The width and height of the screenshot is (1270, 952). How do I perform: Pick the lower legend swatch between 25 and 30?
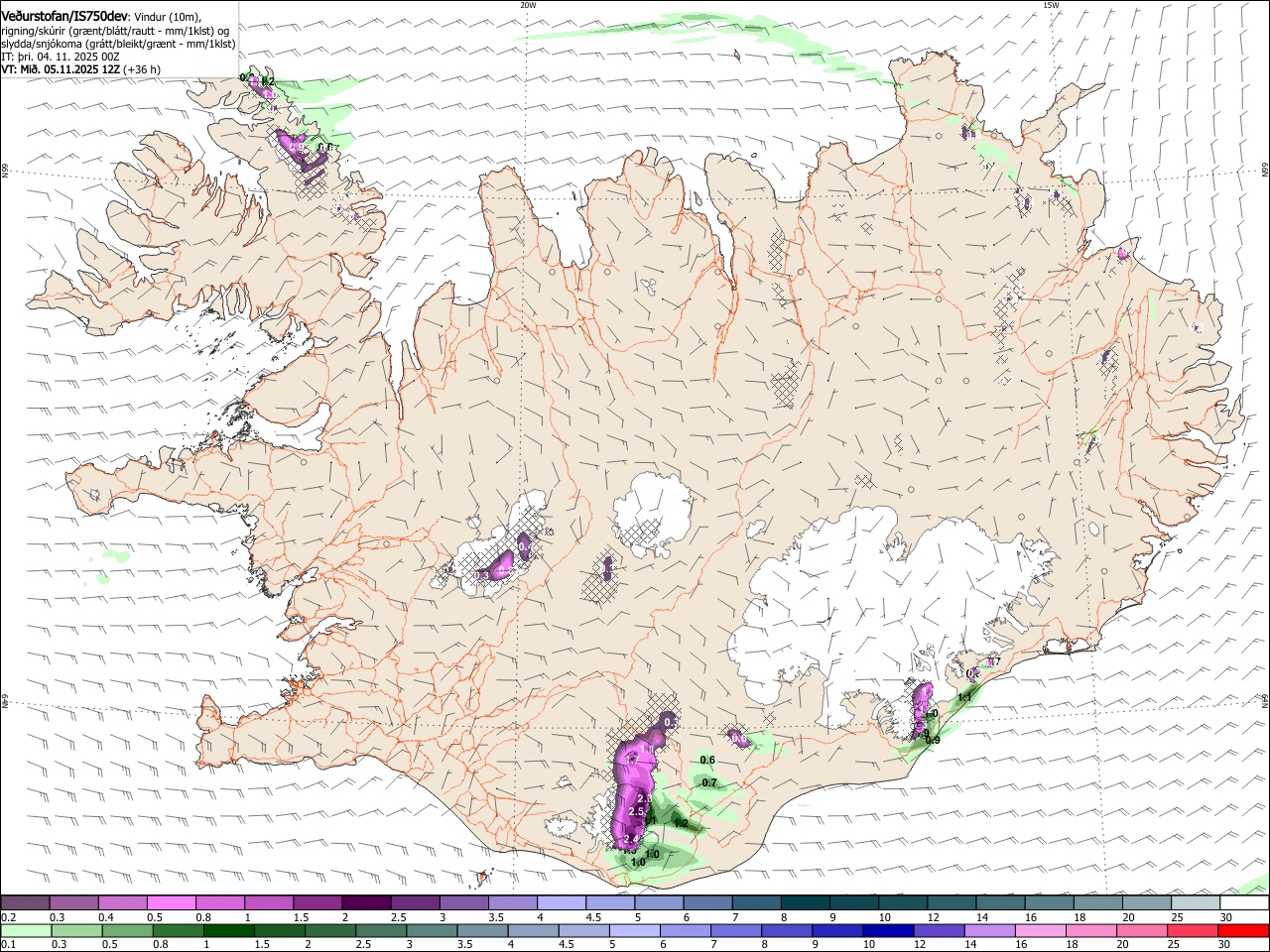tap(1194, 930)
